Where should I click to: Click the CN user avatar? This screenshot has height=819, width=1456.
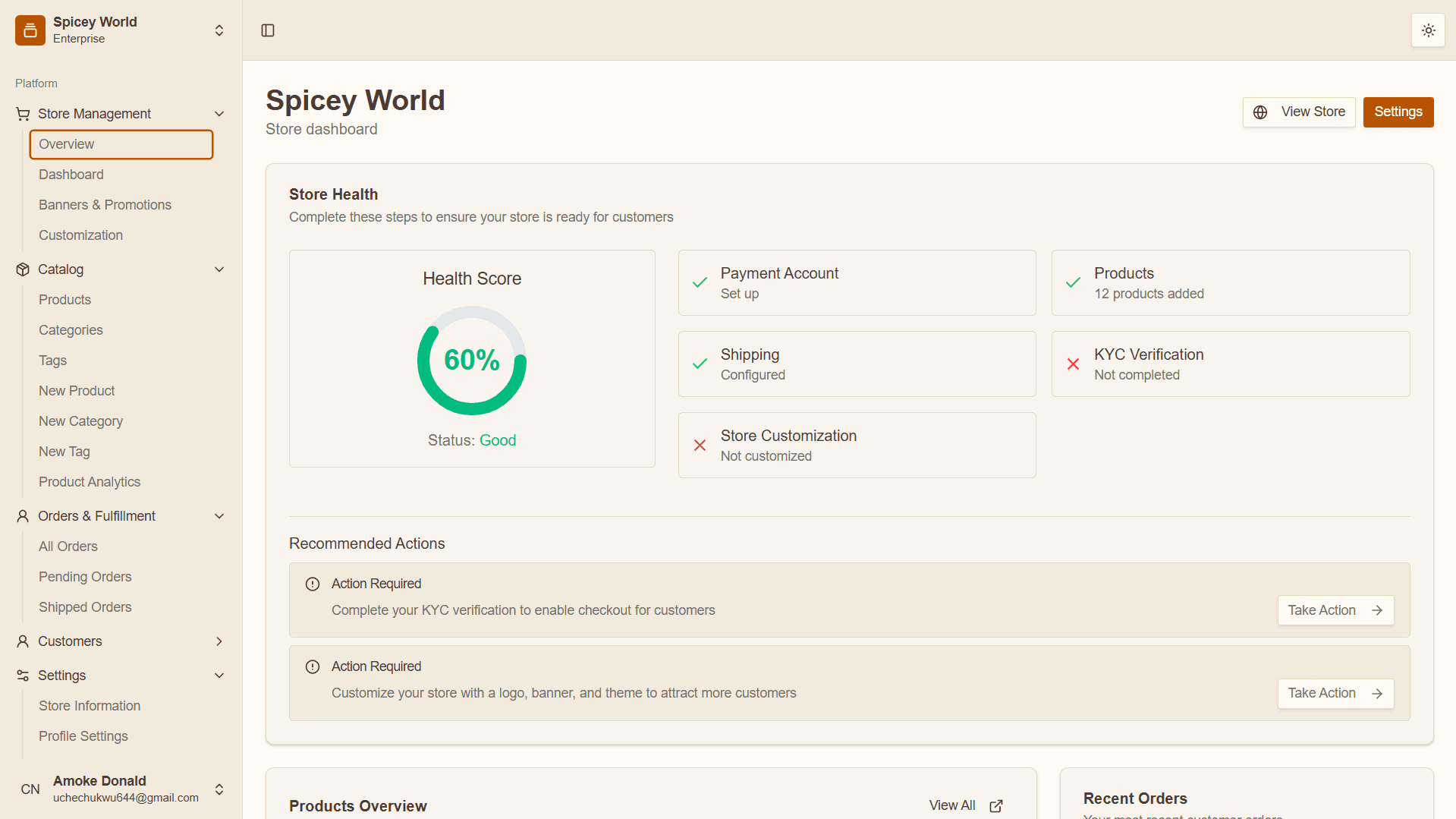pyautogui.click(x=30, y=789)
